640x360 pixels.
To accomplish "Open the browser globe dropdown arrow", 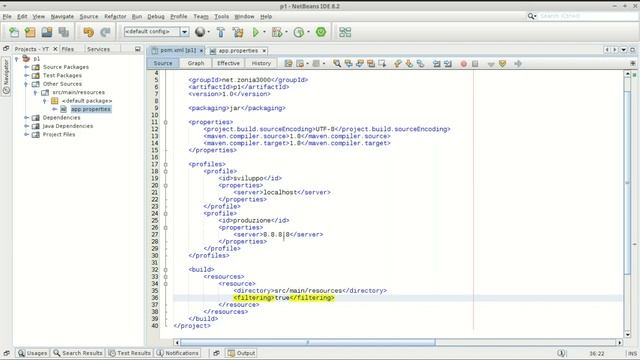I will [x=209, y=32].
